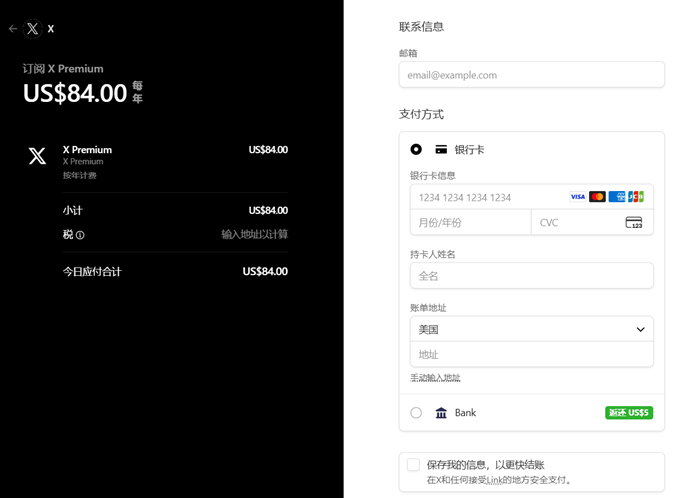Select the 银行卡 payment radio button
680x498 pixels.
tap(416, 150)
